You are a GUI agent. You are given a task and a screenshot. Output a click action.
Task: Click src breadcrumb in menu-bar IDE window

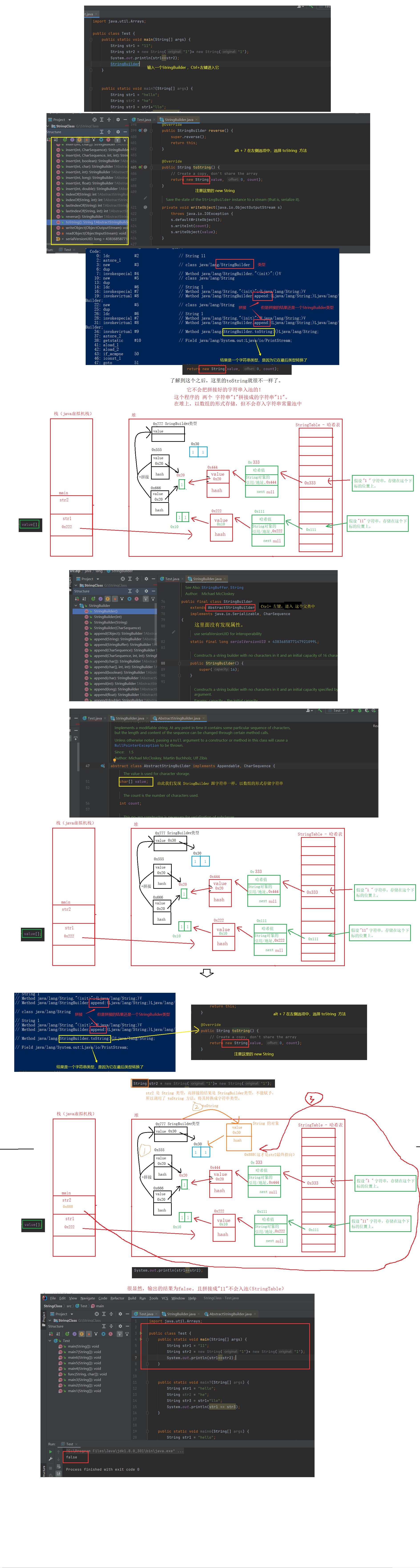pos(69,1306)
